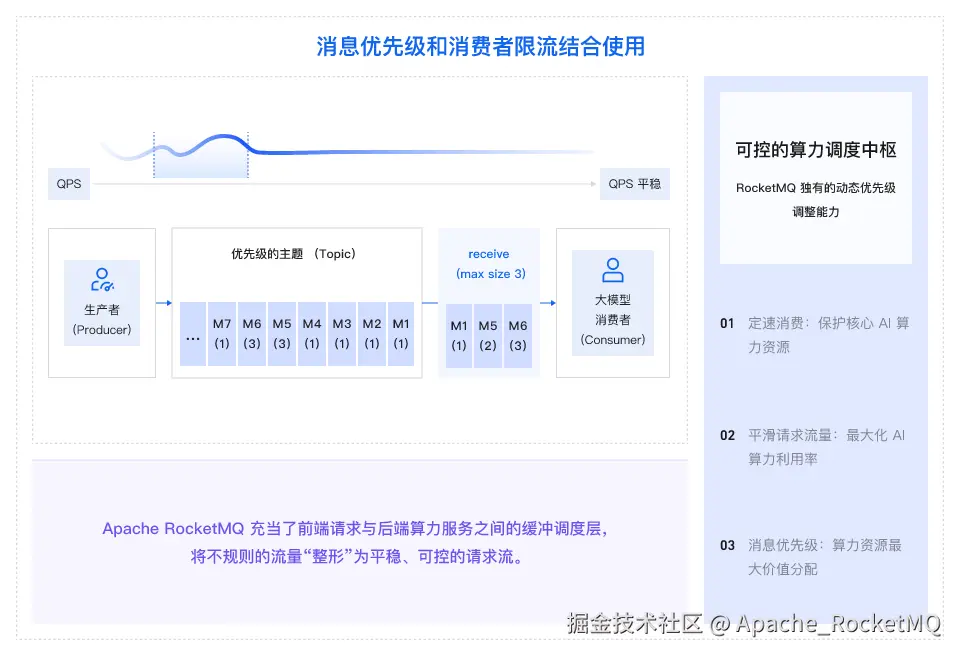Select the title 消息优先级和消费者限流结合使用

(x=481, y=47)
